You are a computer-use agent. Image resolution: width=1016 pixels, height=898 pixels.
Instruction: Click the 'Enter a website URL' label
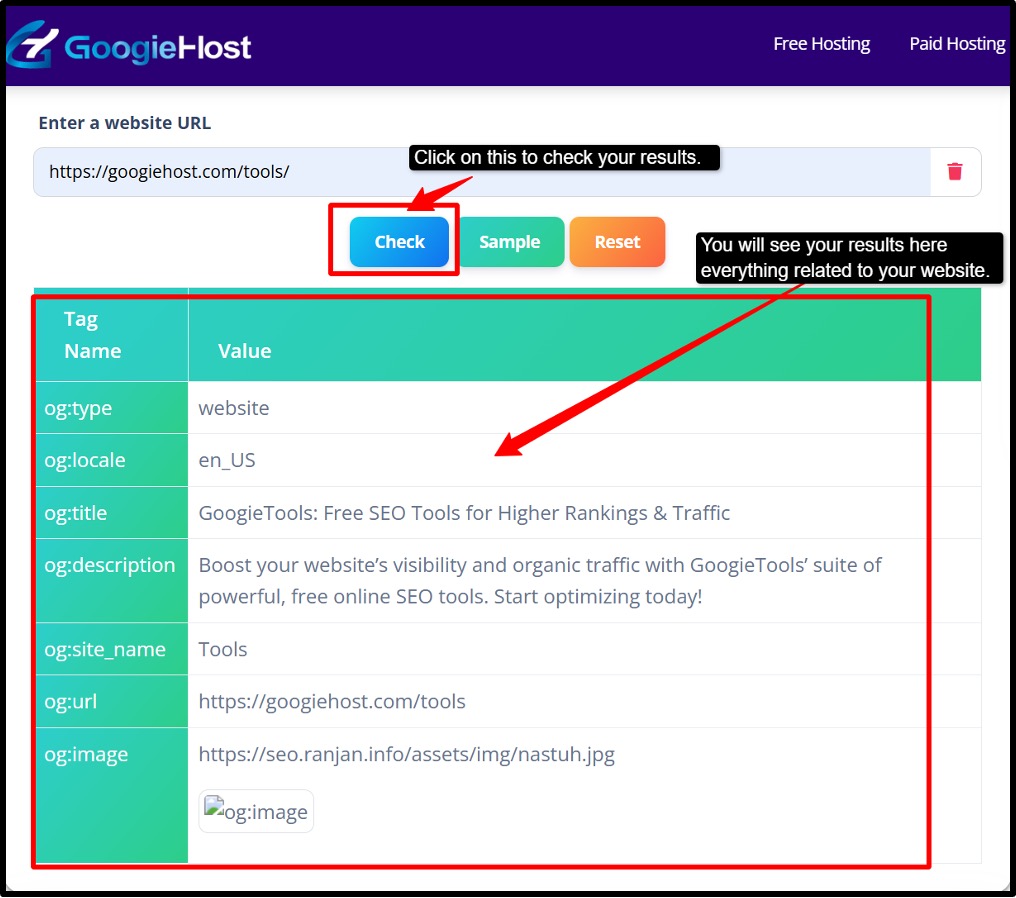(124, 123)
